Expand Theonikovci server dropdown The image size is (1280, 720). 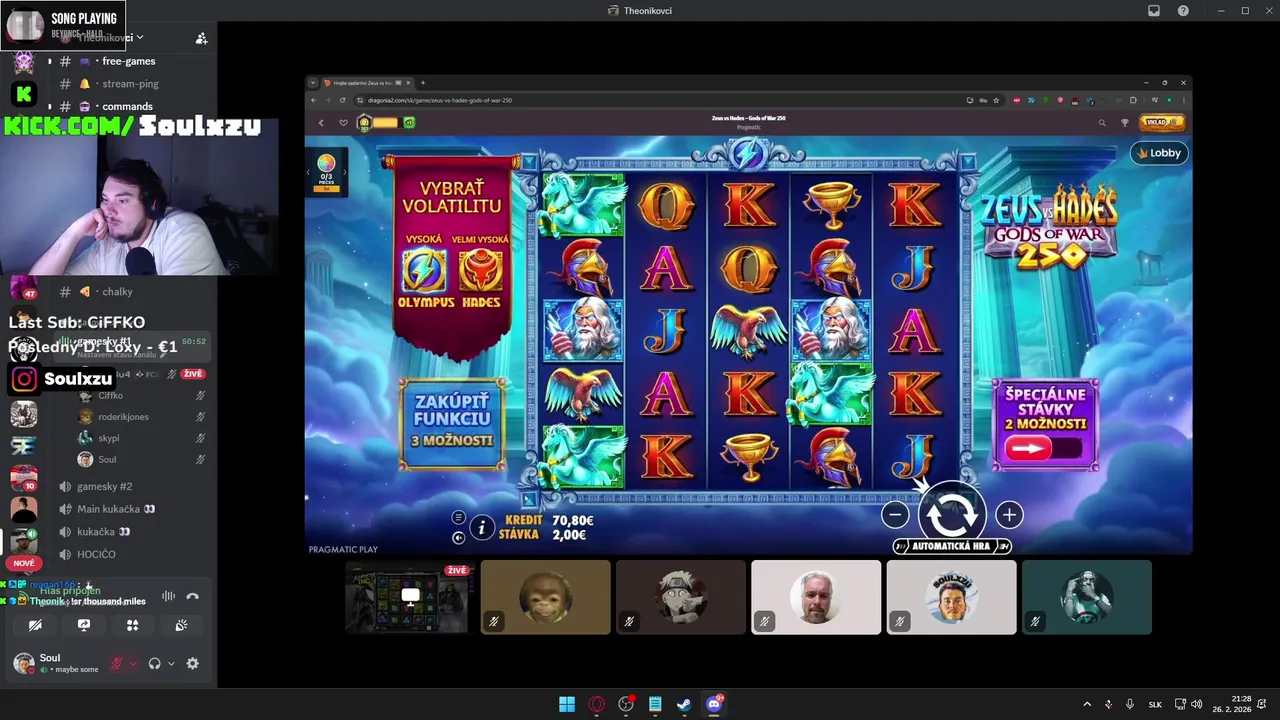[x=140, y=37]
